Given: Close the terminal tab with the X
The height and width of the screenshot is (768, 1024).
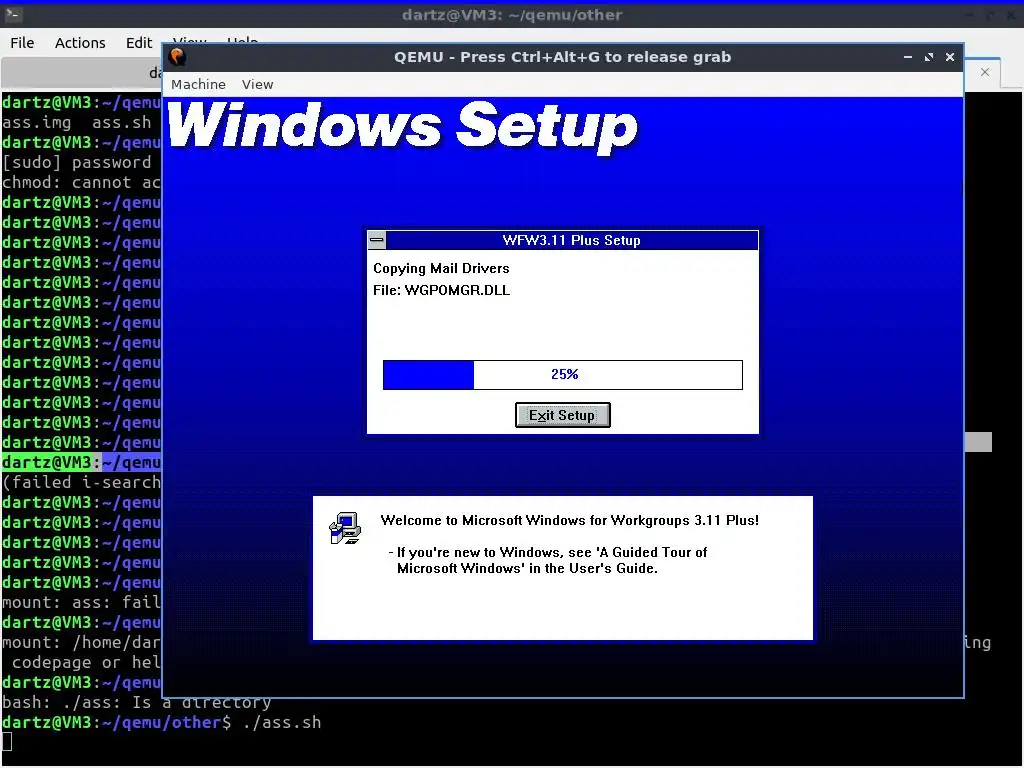Looking at the screenshot, I should coord(985,72).
